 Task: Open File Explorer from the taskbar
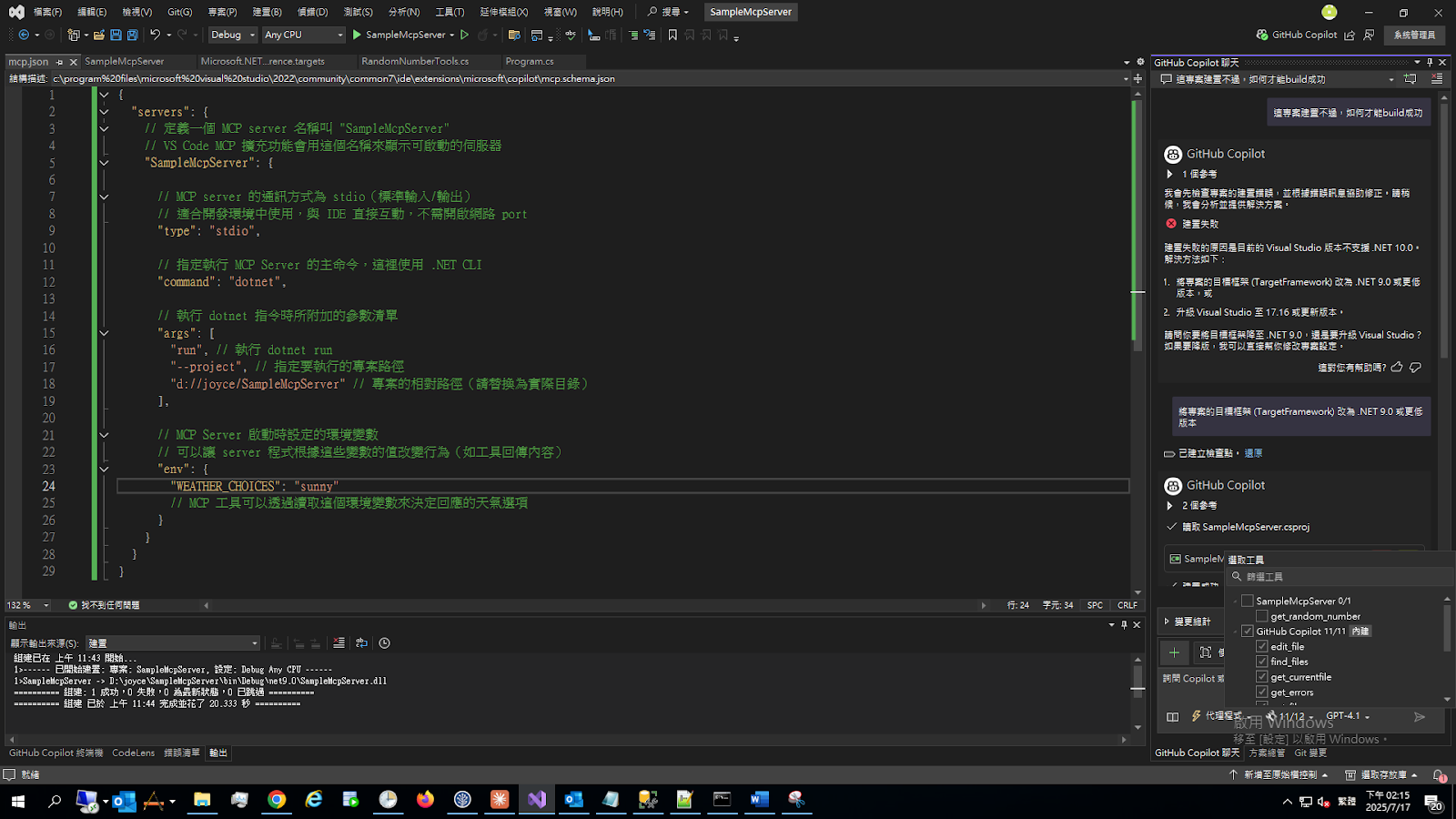tap(202, 799)
